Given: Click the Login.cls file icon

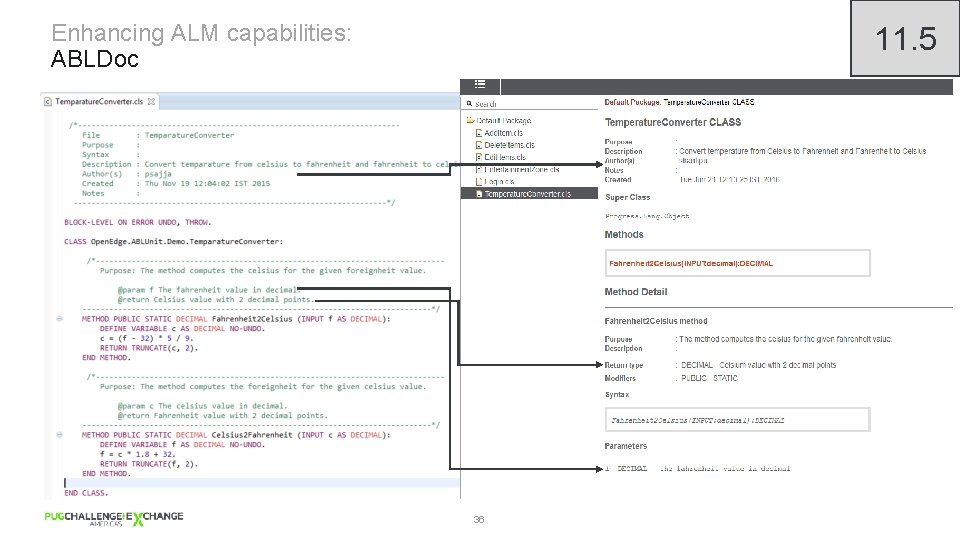Looking at the screenshot, I should 479,182.
